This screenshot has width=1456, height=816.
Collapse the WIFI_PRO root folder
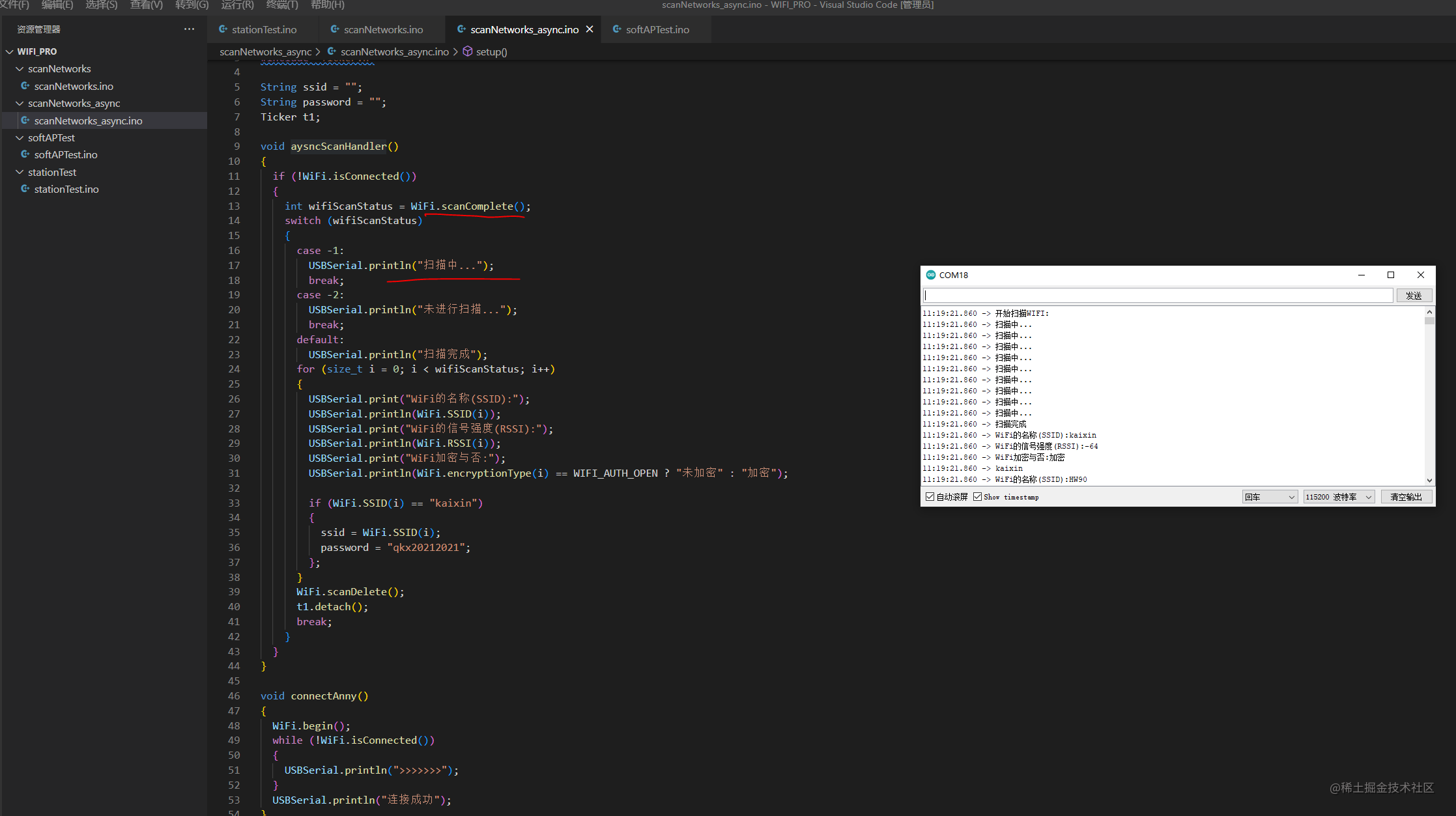9,51
